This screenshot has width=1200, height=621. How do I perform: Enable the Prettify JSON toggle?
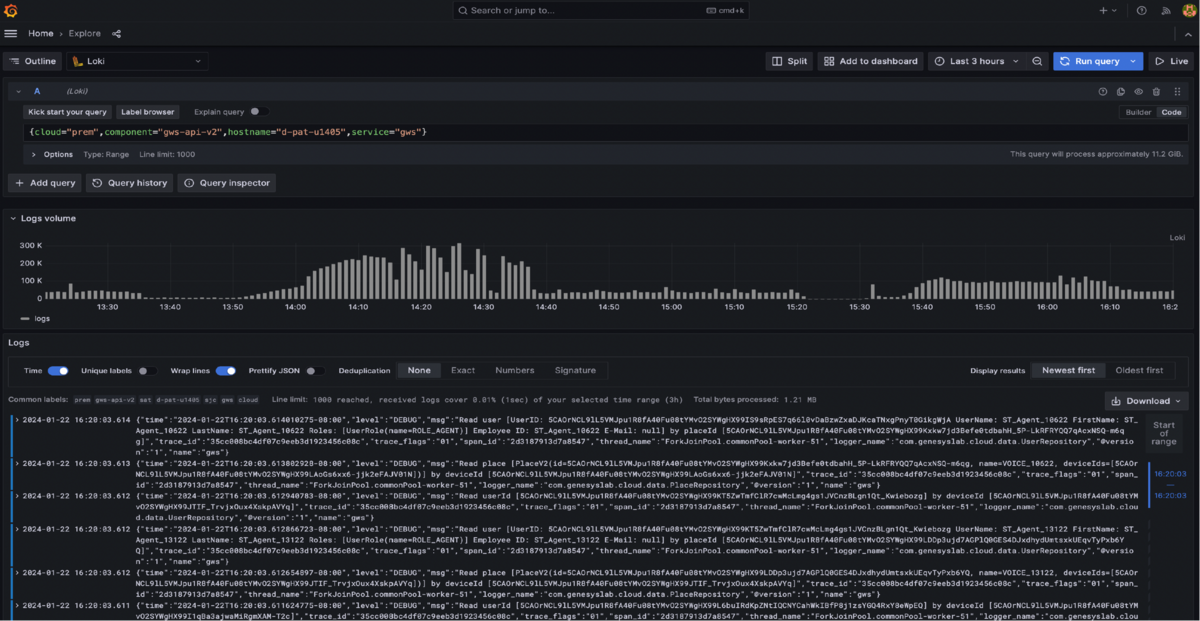[313, 370]
